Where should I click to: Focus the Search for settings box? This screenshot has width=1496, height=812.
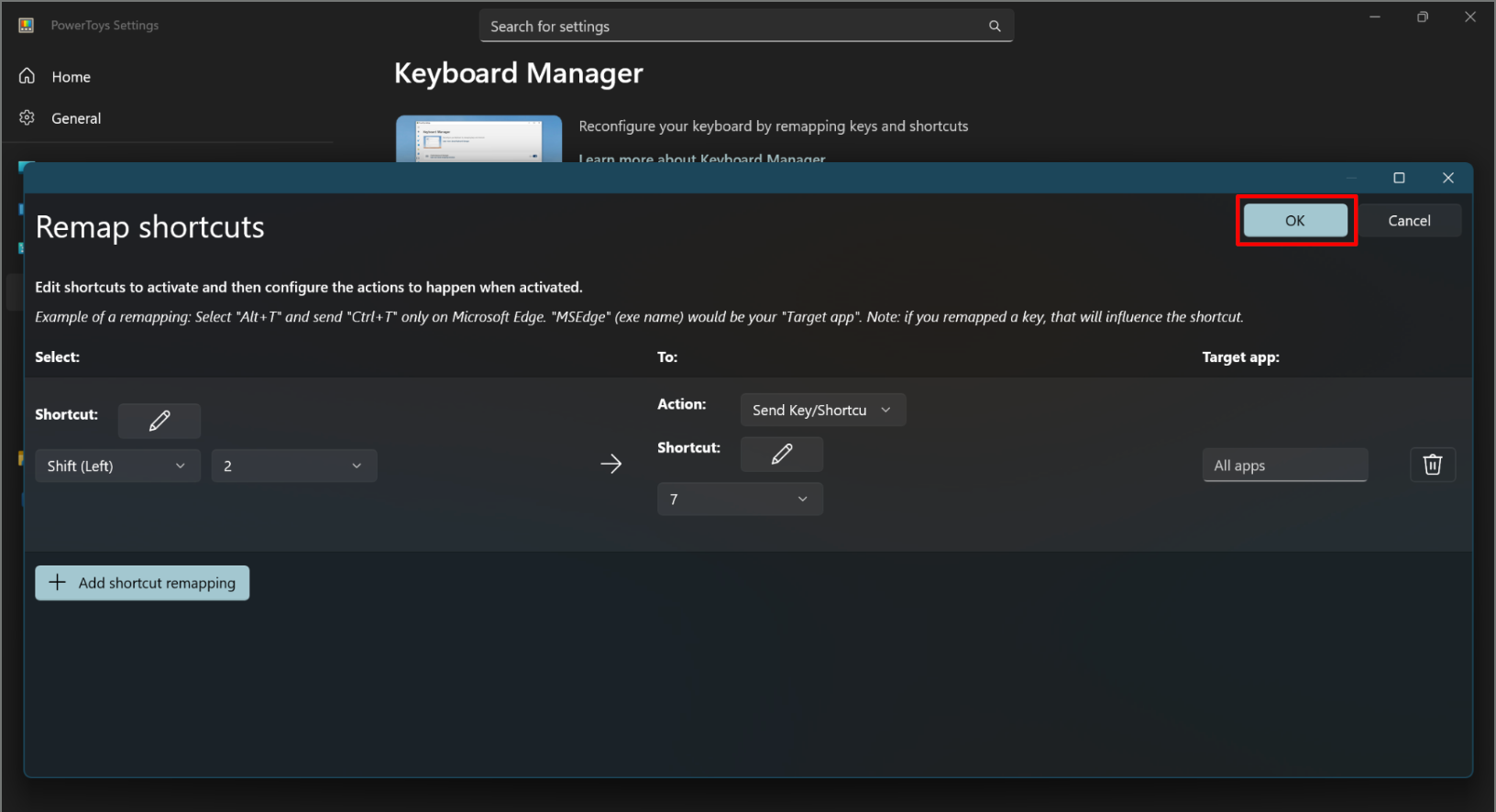733,27
